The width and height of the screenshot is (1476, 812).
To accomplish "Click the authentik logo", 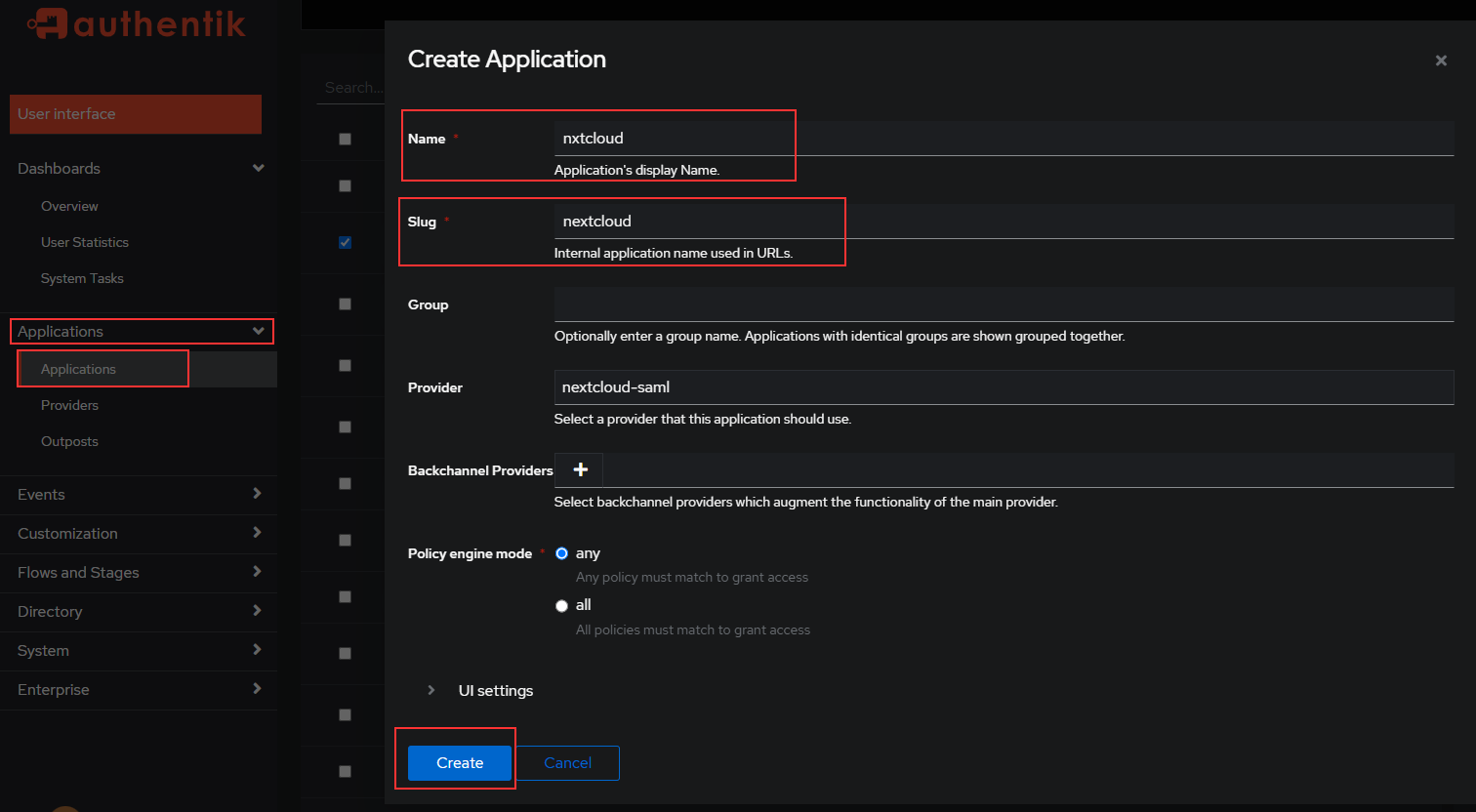I will coord(137,22).
